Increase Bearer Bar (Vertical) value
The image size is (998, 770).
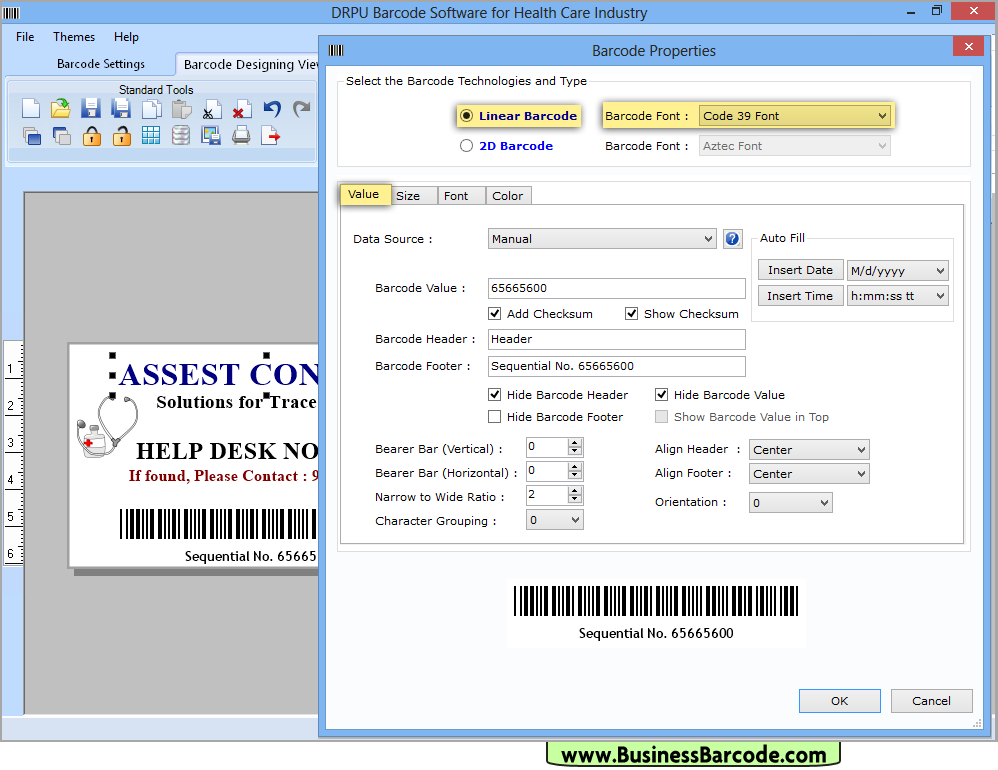click(x=575, y=444)
